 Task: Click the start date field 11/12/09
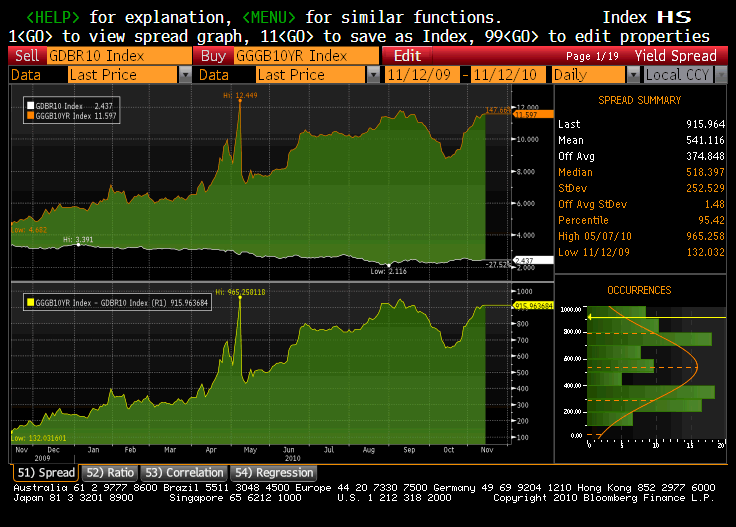421,75
